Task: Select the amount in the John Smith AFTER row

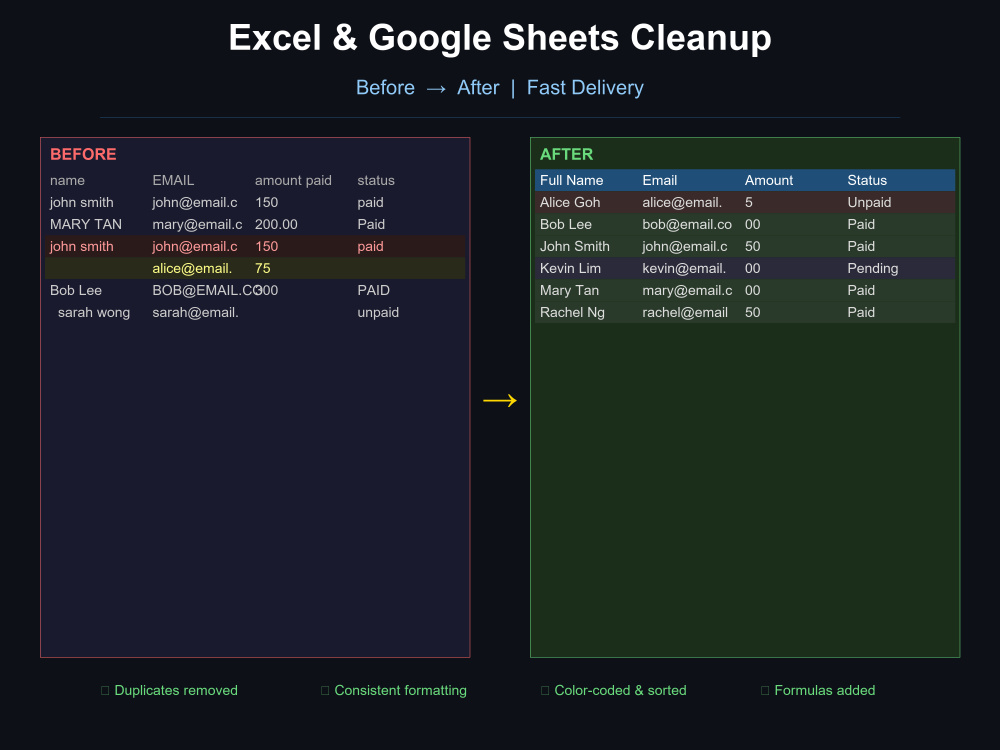Action: click(753, 246)
